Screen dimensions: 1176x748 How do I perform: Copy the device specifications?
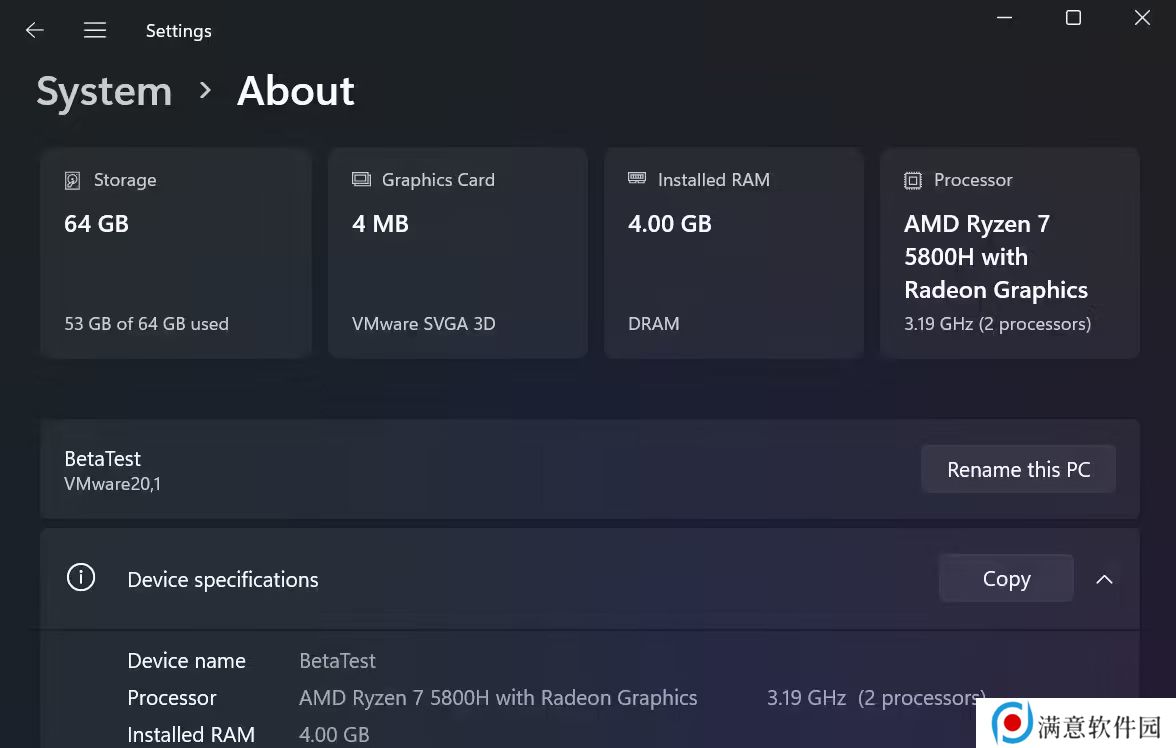(1006, 579)
